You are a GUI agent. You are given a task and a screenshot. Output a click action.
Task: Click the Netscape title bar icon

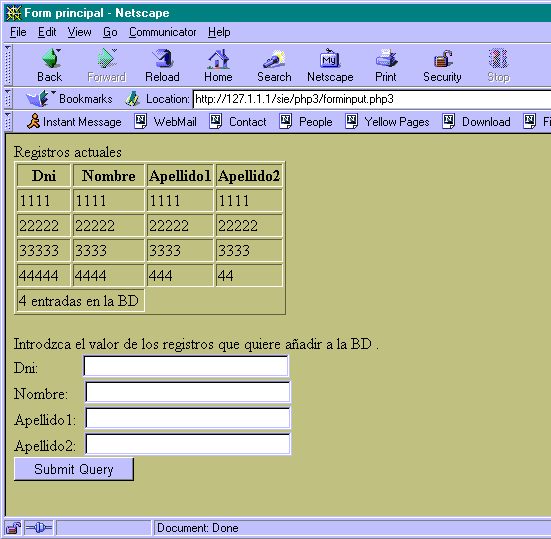click(14, 13)
